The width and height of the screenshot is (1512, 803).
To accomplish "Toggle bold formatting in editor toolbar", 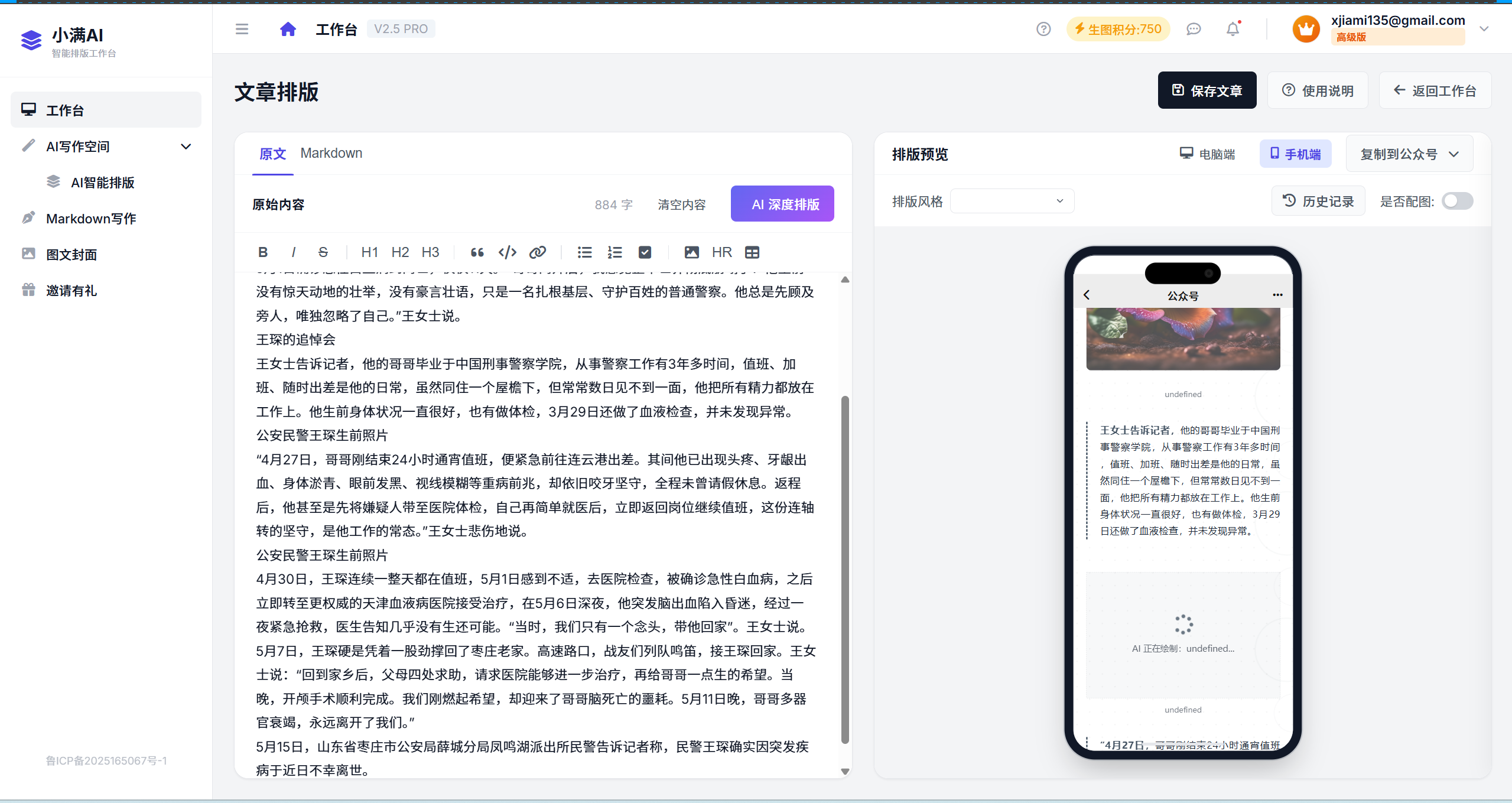I will pos(263,252).
